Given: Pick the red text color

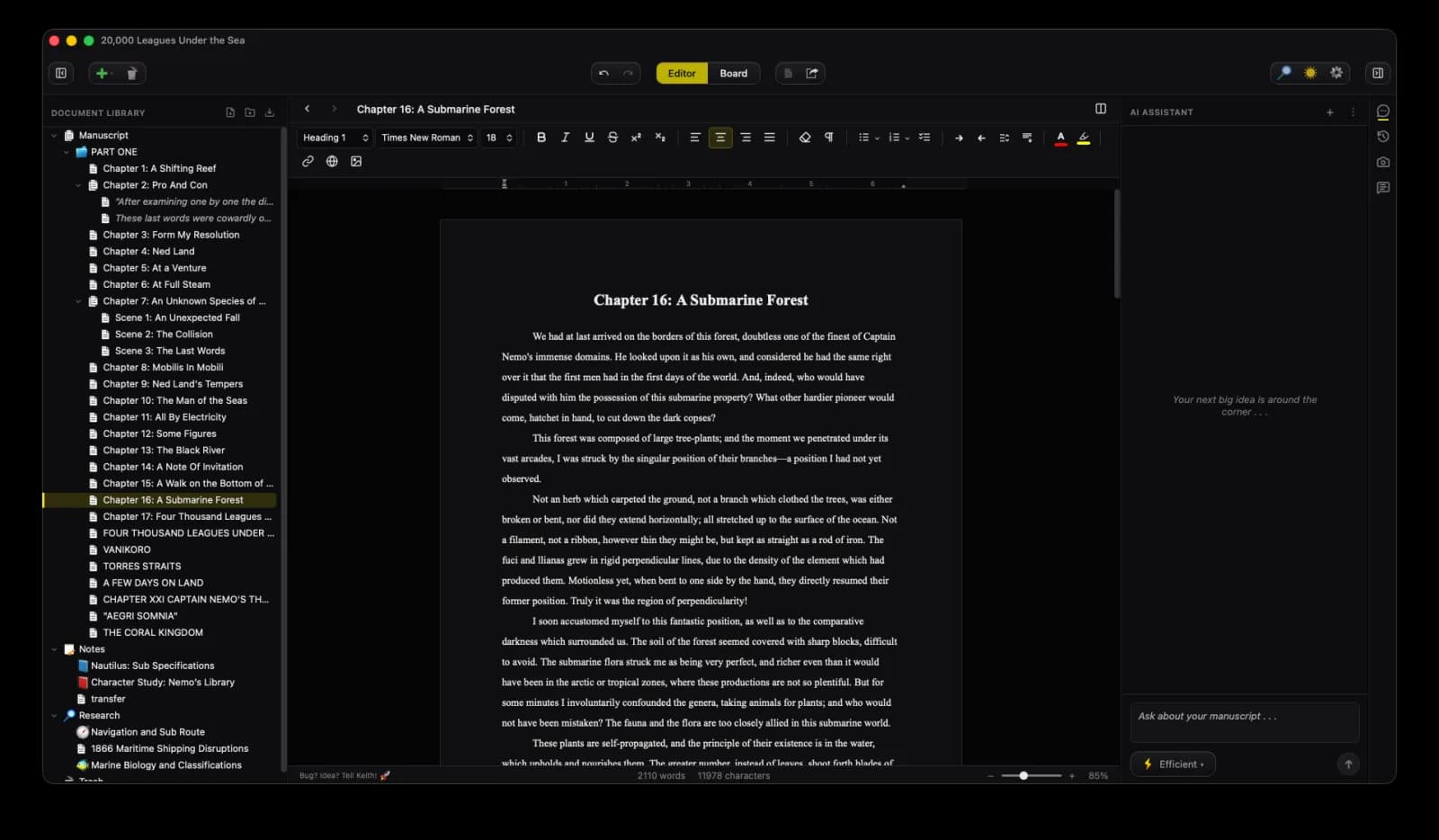Looking at the screenshot, I should pyautogui.click(x=1060, y=138).
